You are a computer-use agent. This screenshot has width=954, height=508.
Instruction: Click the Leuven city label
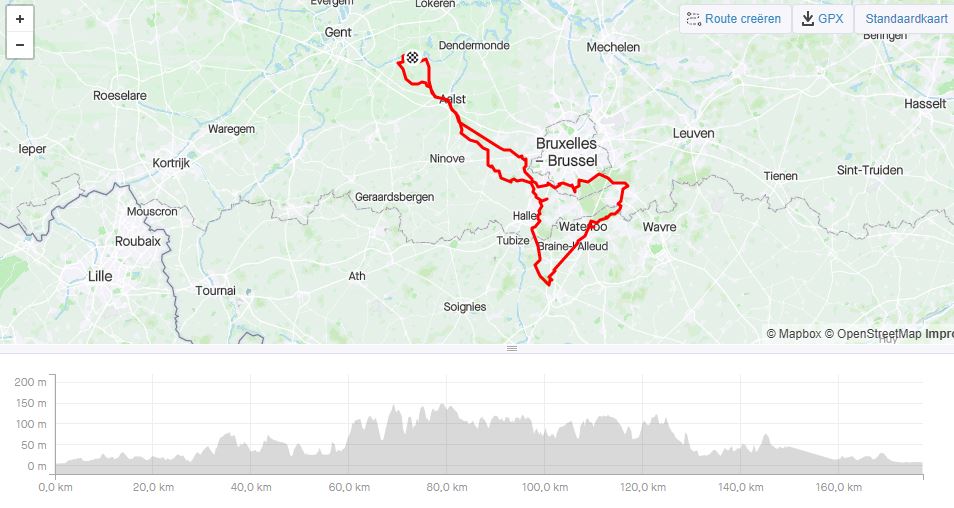pos(694,133)
